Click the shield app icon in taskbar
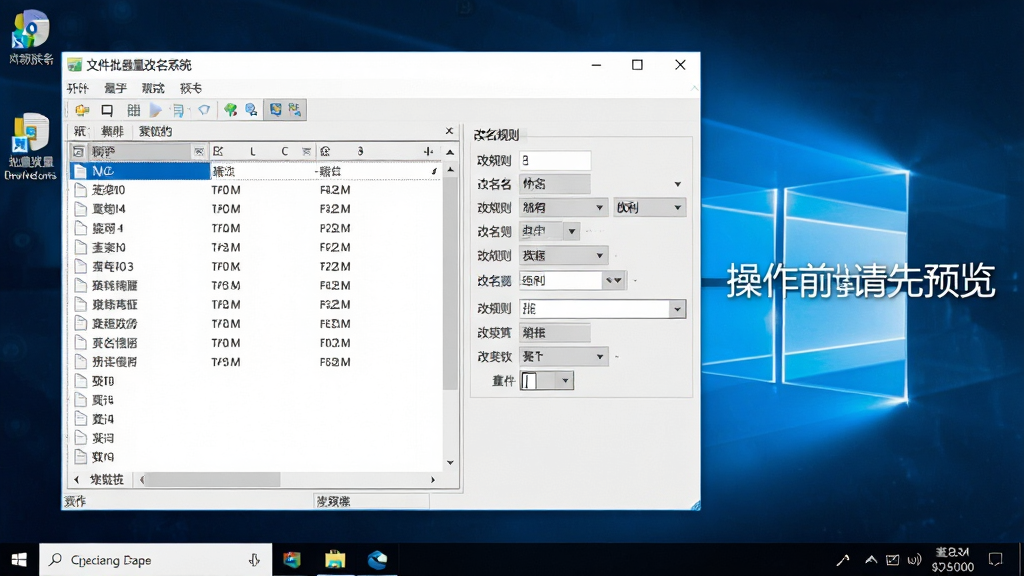1024x576 pixels. [x=292, y=560]
